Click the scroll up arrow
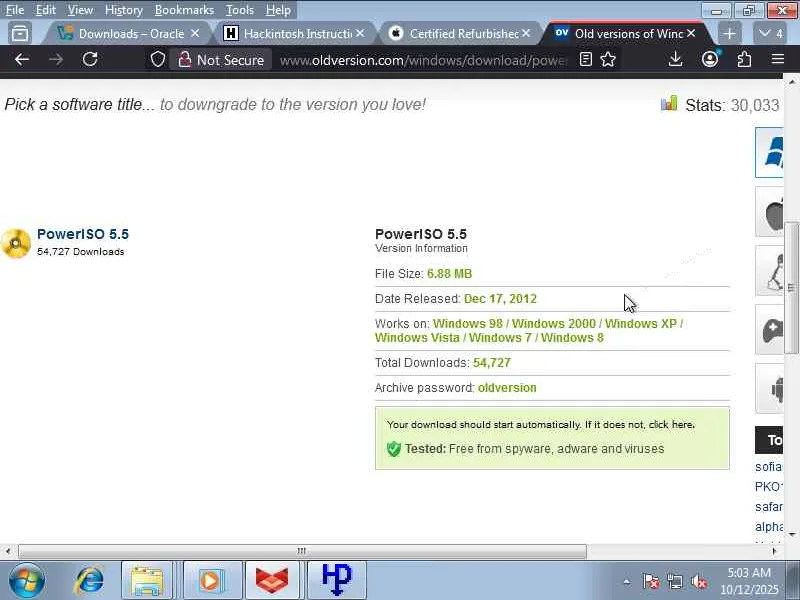 791,82
